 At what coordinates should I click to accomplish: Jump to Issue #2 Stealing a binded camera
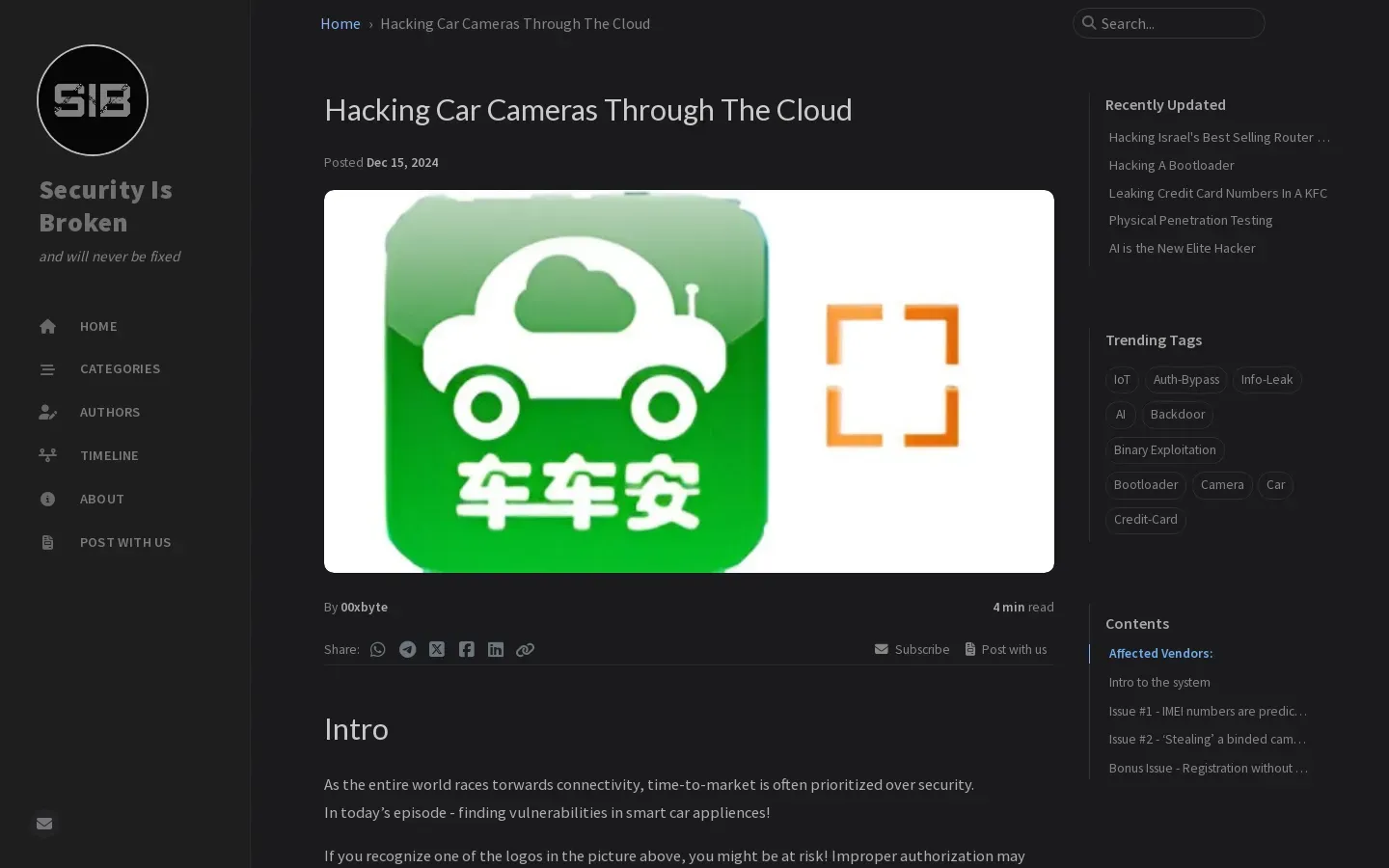coord(1208,740)
